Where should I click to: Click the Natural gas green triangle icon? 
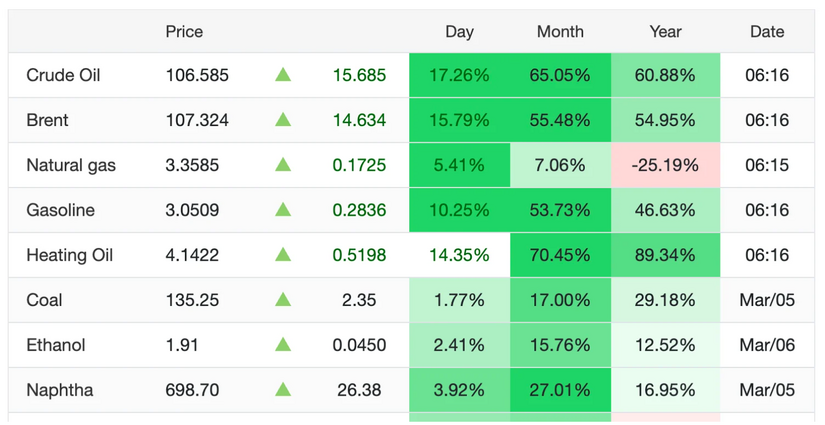[x=283, y=165]
